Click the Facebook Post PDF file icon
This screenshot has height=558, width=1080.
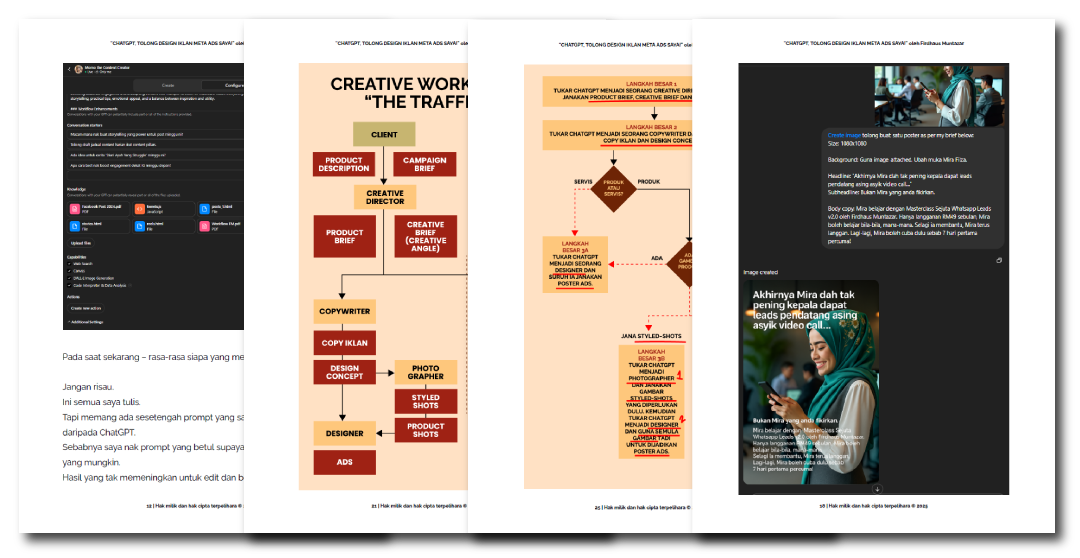pyautogui.click(x=75, y=209)
